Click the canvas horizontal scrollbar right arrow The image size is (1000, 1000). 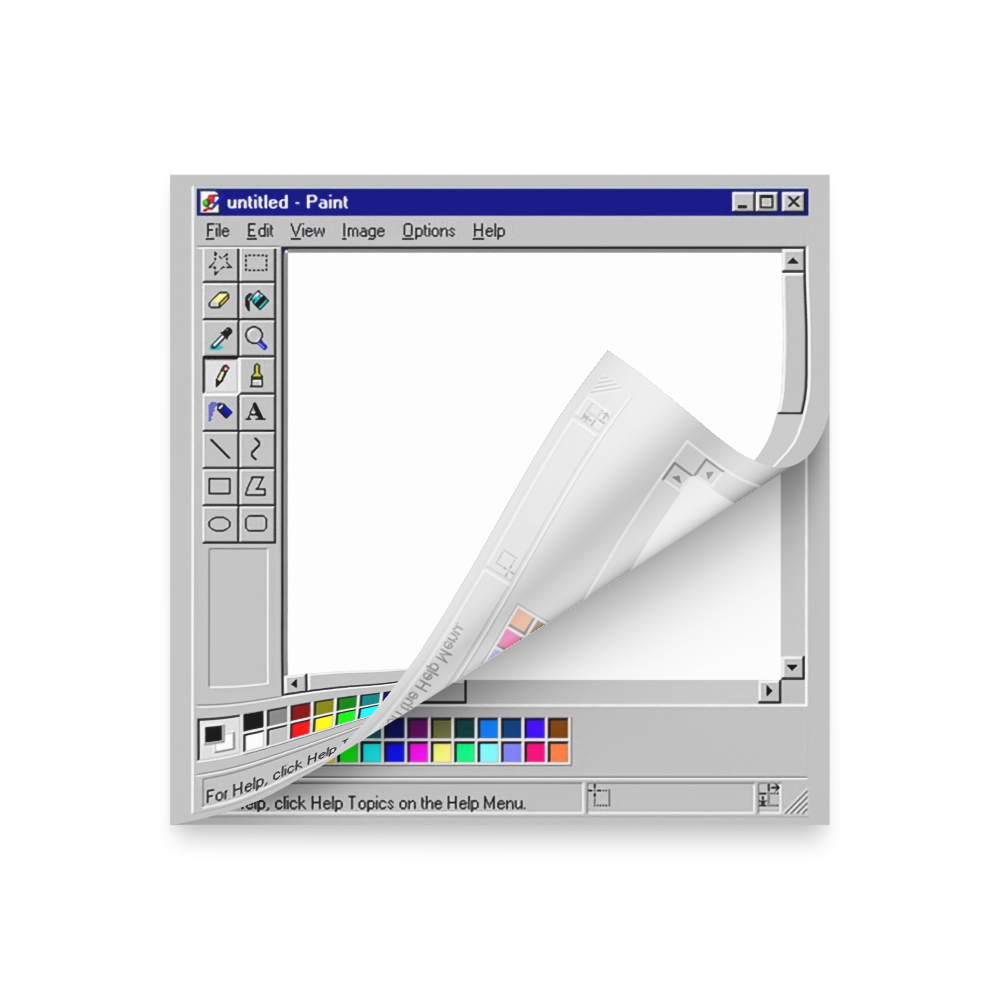pyautogui.click(x=767, y=690)
